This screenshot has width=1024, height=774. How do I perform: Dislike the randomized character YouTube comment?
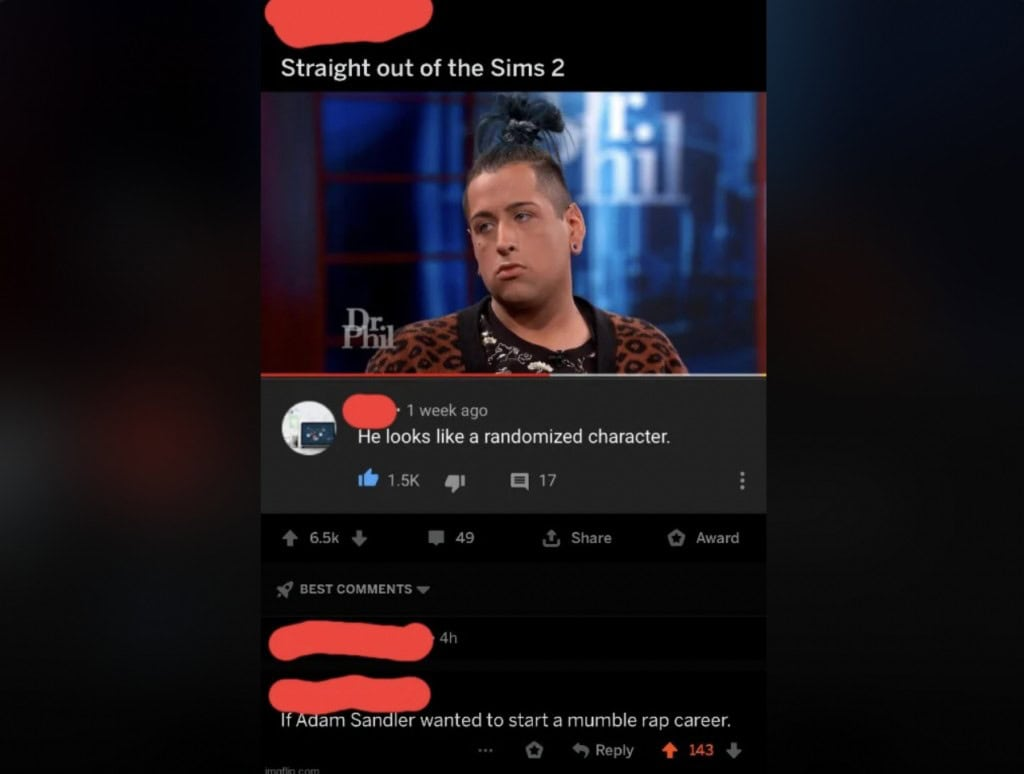[x=455, y=482]
